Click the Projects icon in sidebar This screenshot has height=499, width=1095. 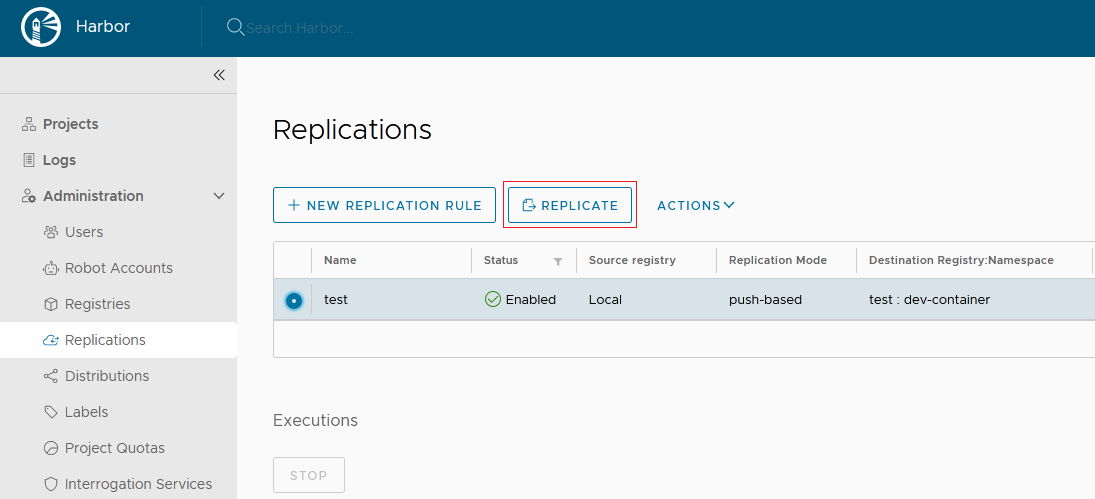[29, 124]
